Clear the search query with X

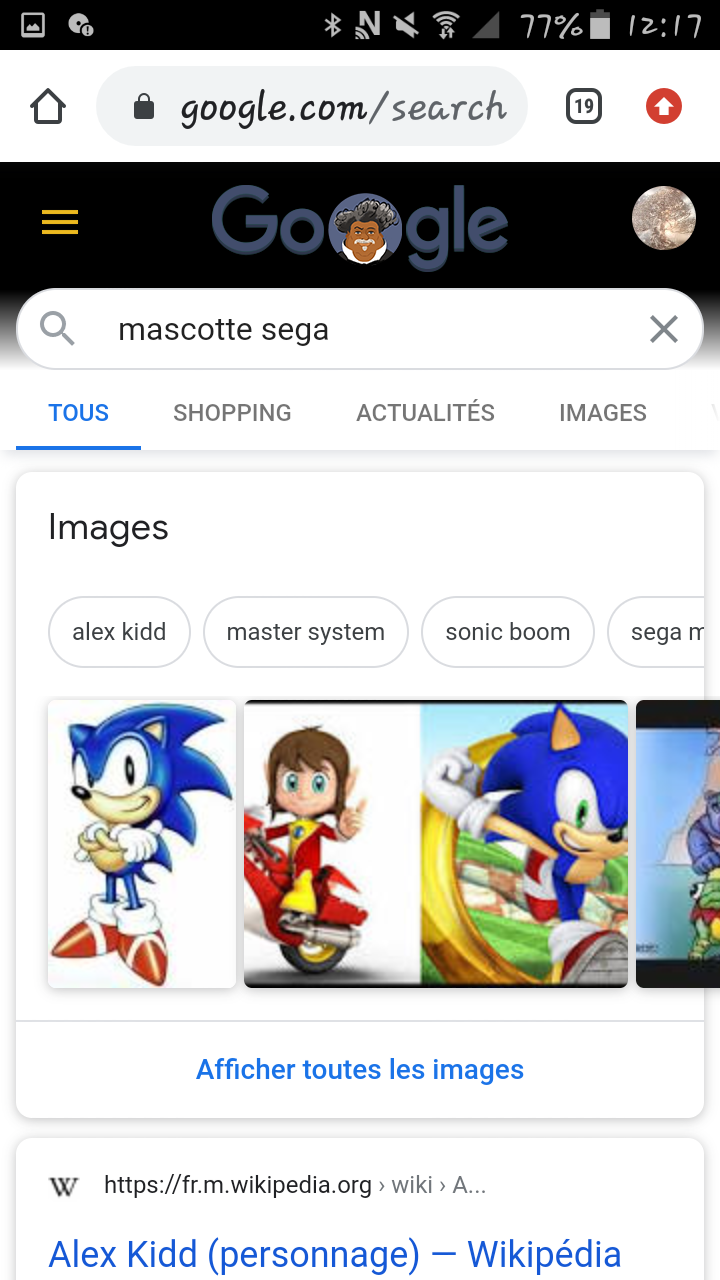click(x=664, y=329)
